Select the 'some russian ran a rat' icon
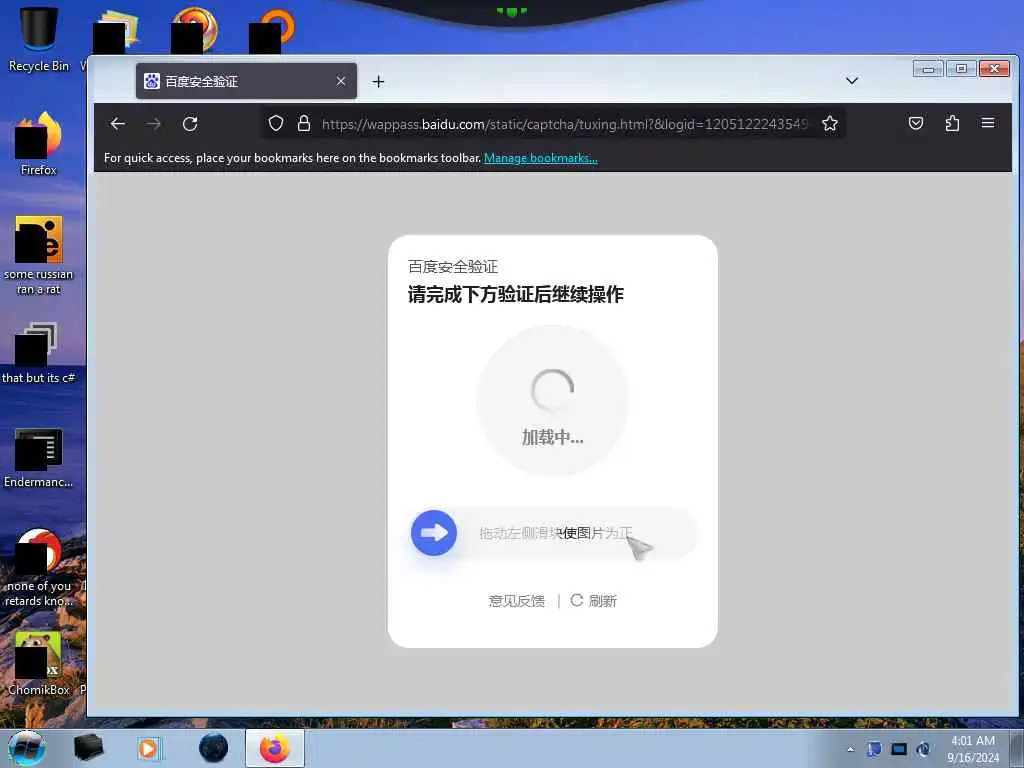Screen dimensions: 1024x768 tap(39, 255)
